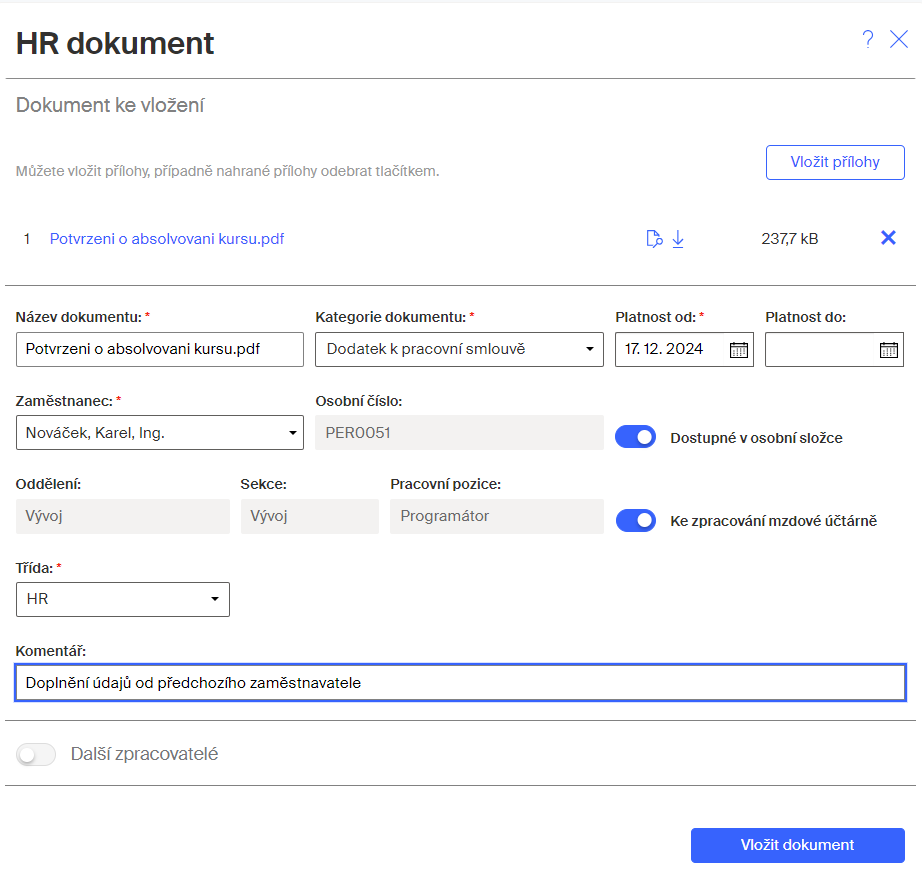This screenshot has height=879, width=922.
Task: Focus the Název dokumentu input field
Action: tap(160, 349)
